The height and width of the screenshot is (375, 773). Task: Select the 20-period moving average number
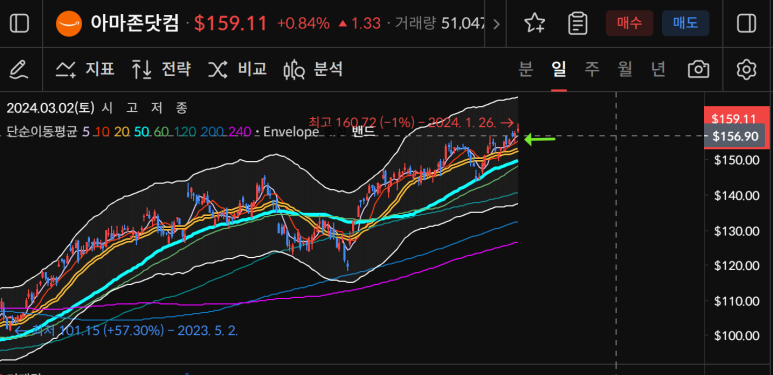click(122, 132)
